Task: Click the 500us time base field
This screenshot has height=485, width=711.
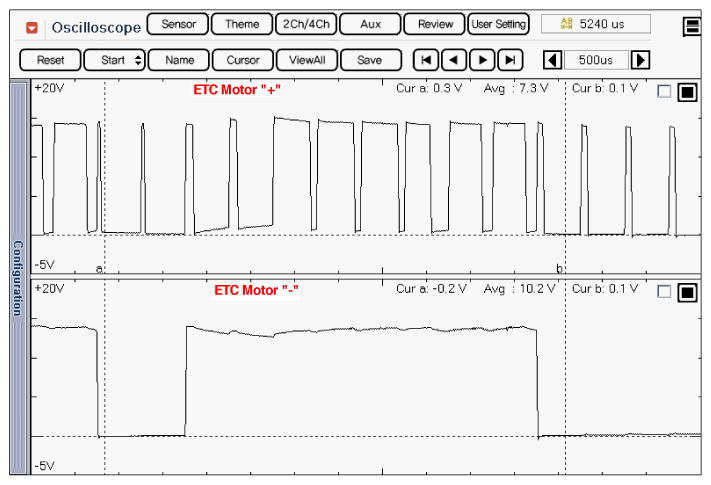Action: (x=596, y=60)
